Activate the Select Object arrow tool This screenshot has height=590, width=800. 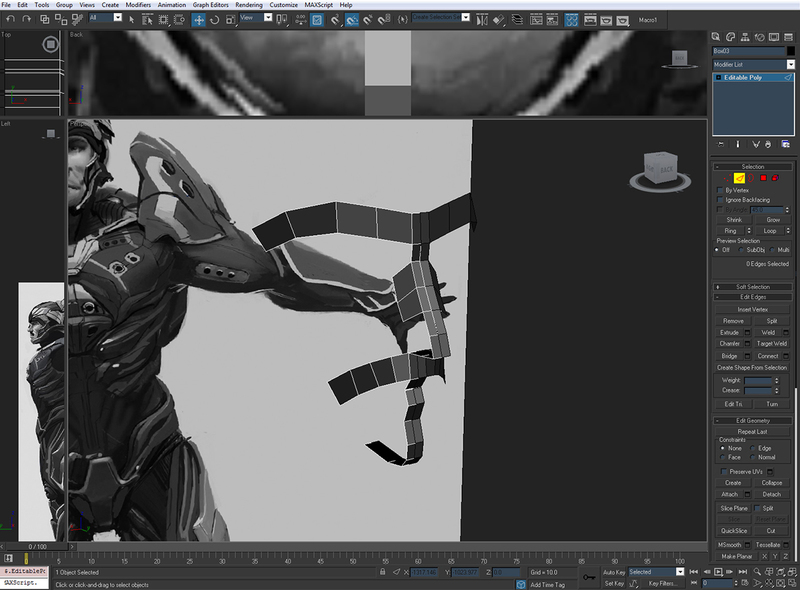[132, 19]
